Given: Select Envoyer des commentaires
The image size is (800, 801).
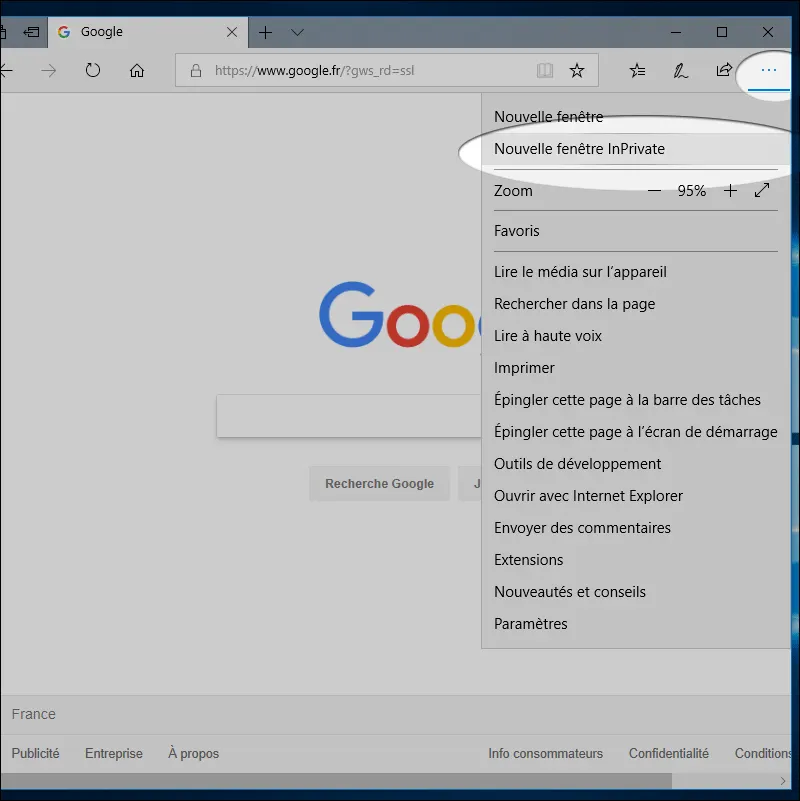Looking at the screenshot, I should click(636, 528).
